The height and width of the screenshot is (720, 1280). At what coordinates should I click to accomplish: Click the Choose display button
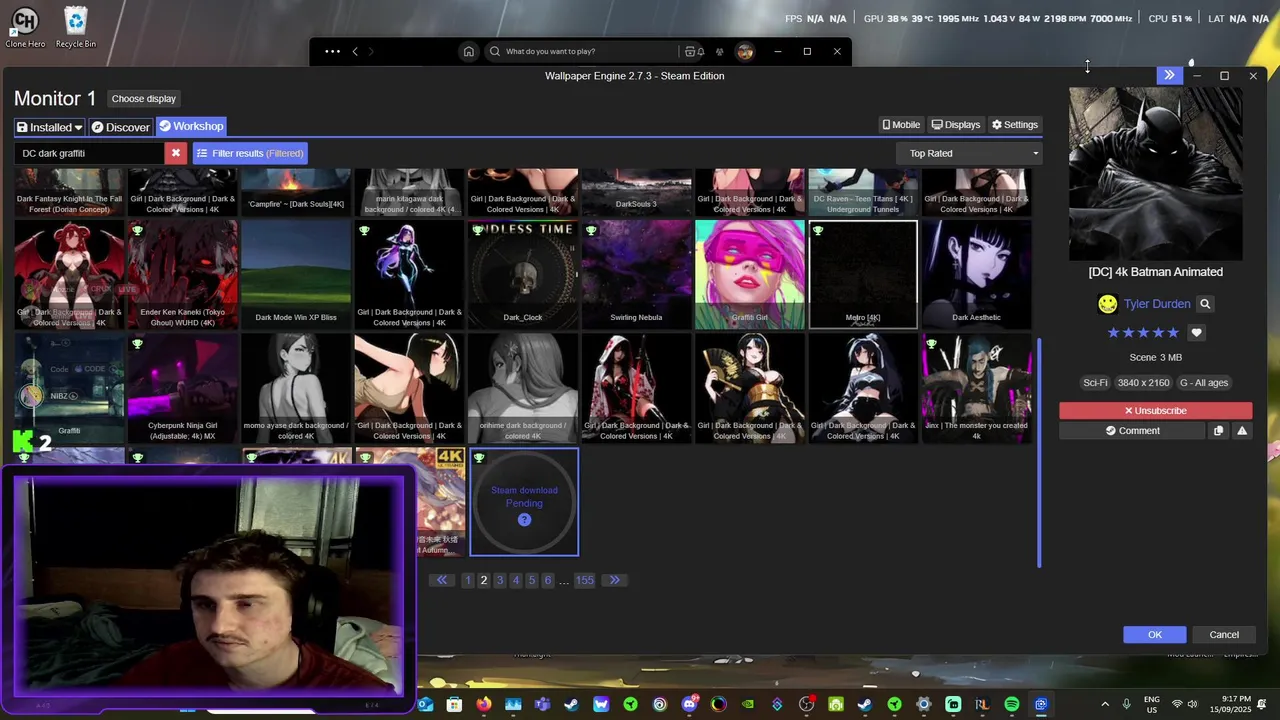(143, 99)
